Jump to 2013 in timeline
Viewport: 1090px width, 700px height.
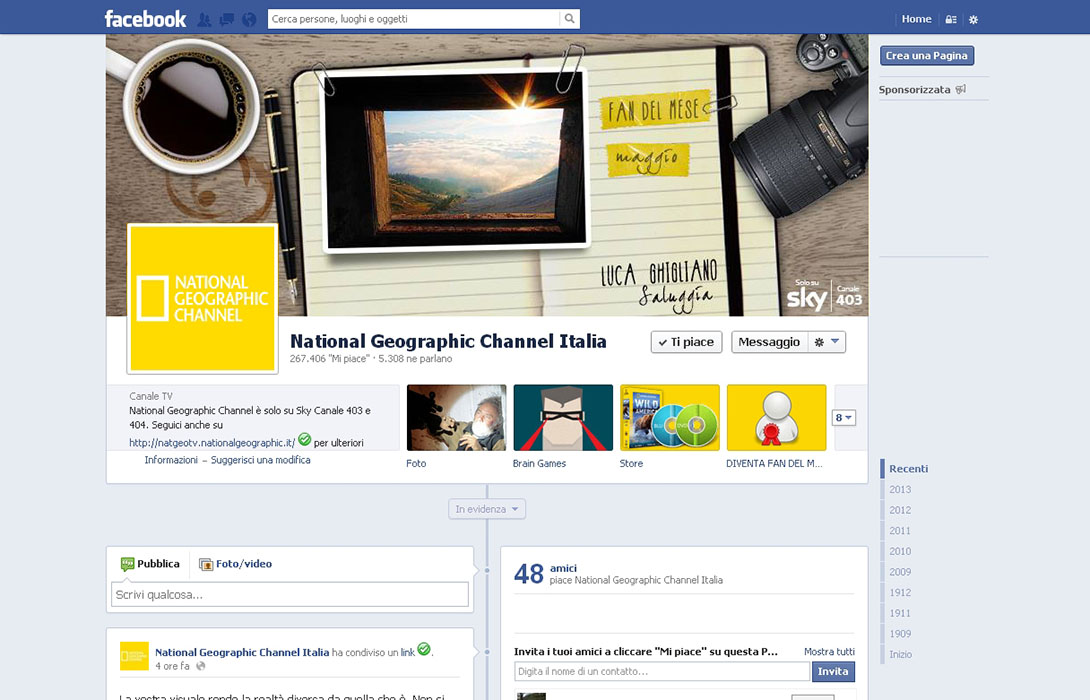(900, 489)
